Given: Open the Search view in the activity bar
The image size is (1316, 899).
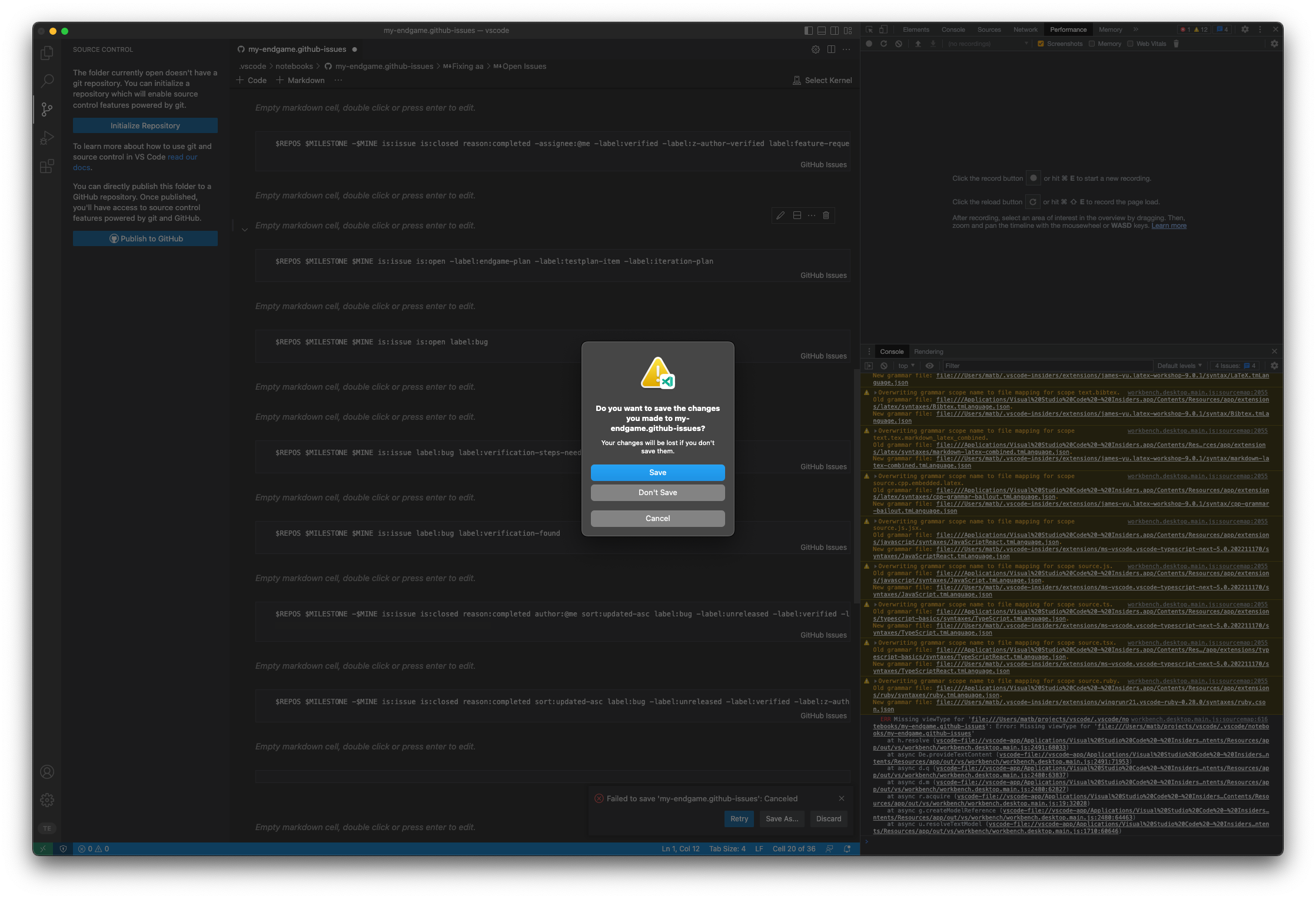Looking at the screenshot, I should pyautogui.click(x=46, y=81).
